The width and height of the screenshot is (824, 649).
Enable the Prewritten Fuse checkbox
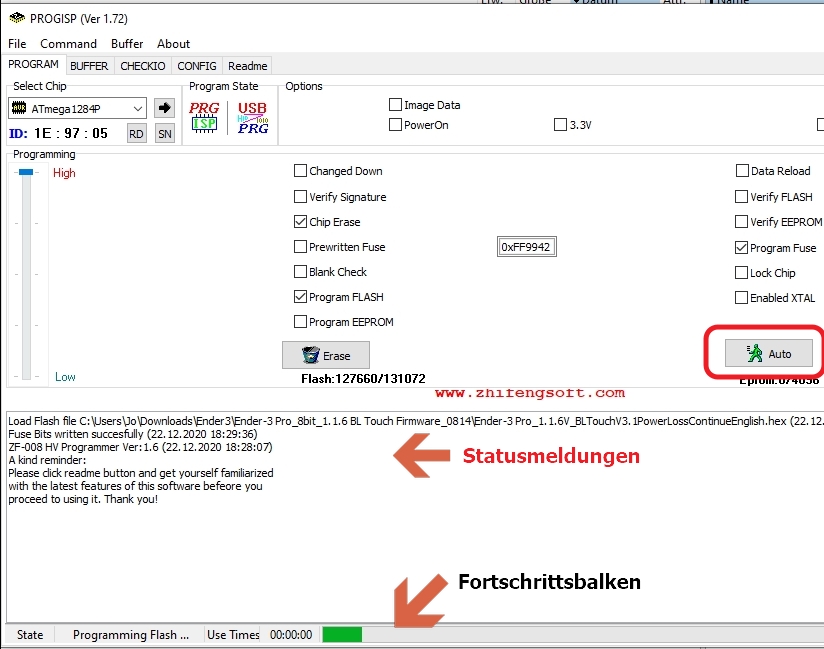(300, 246)
